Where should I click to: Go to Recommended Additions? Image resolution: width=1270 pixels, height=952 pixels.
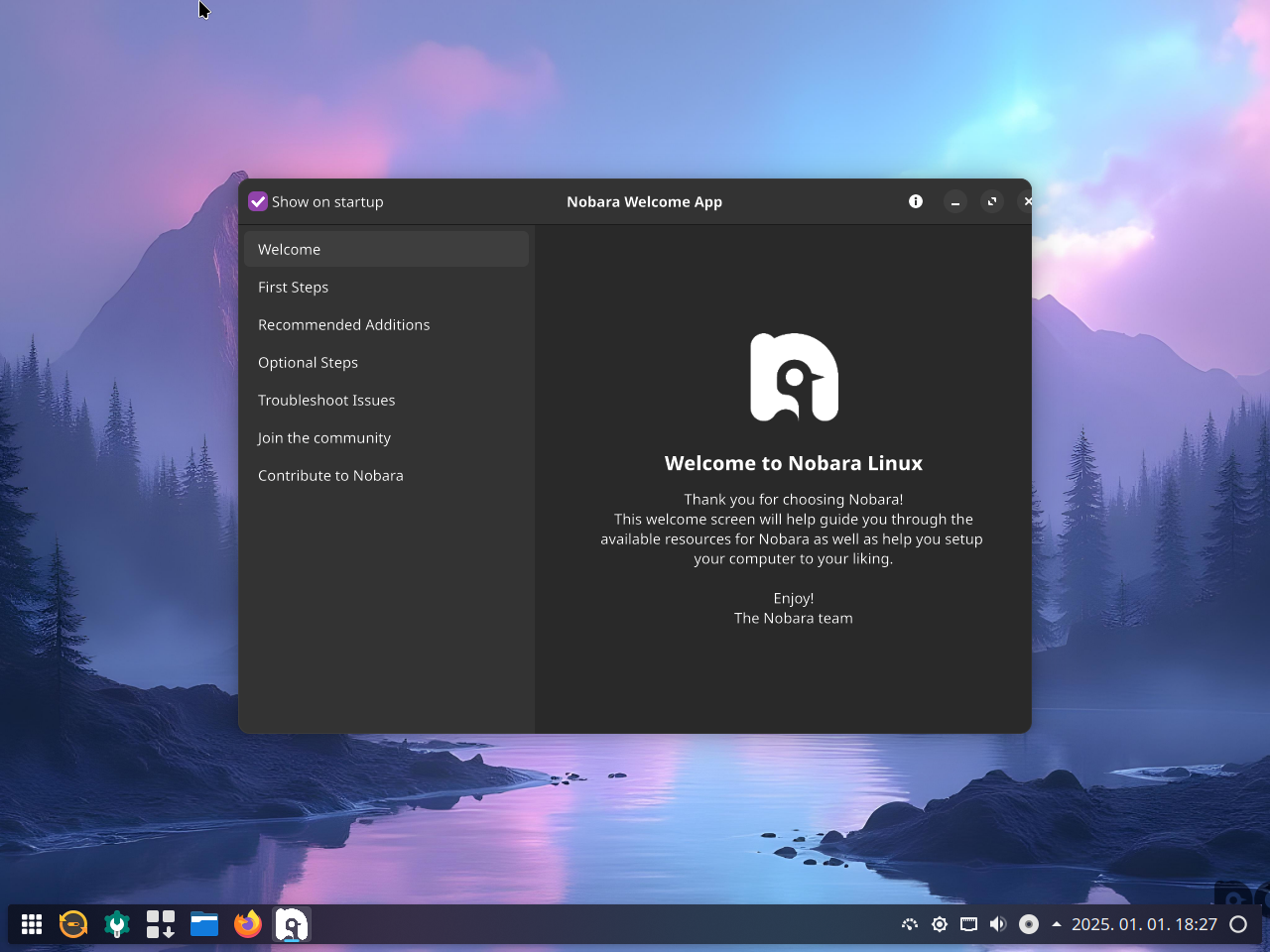[386, 324]
